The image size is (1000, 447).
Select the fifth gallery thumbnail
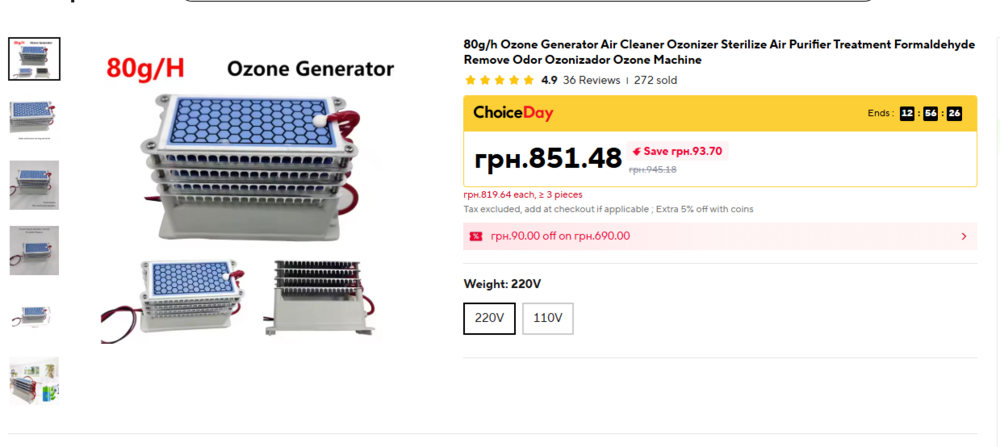[x=34, y=316]
